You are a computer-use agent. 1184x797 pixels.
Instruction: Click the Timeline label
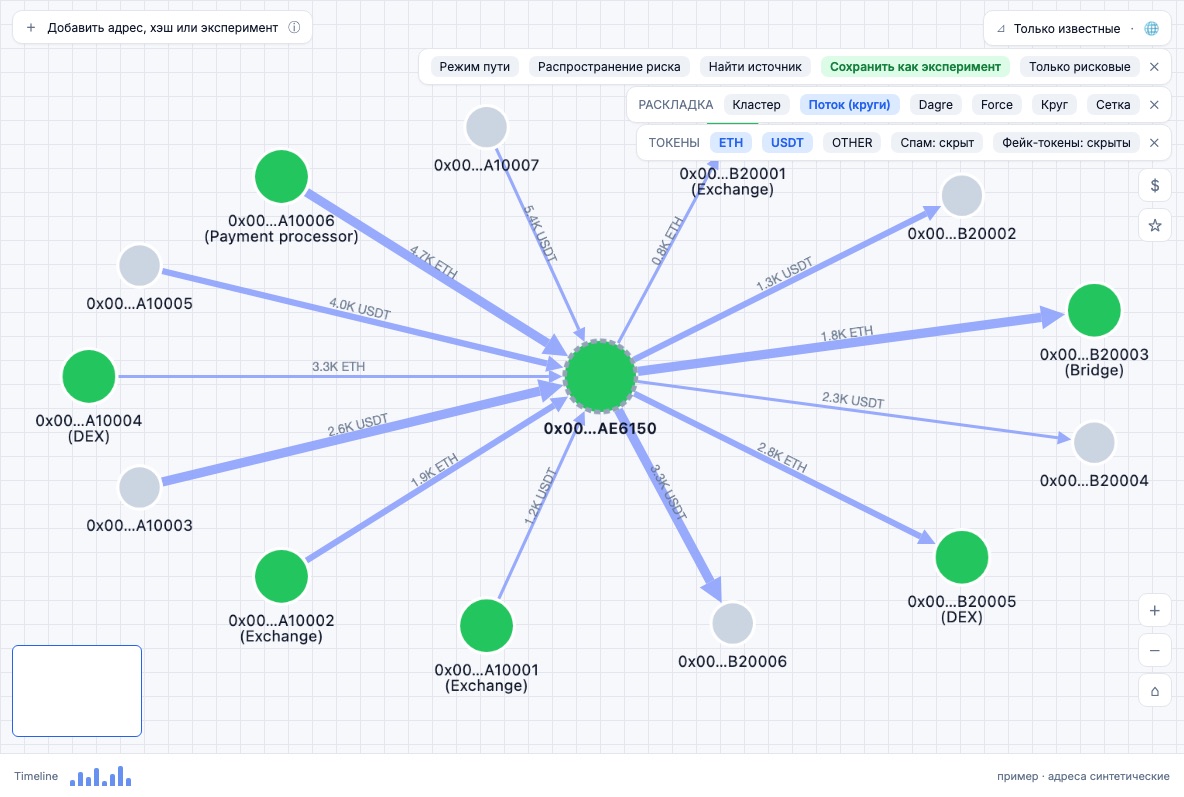point(35,776)
